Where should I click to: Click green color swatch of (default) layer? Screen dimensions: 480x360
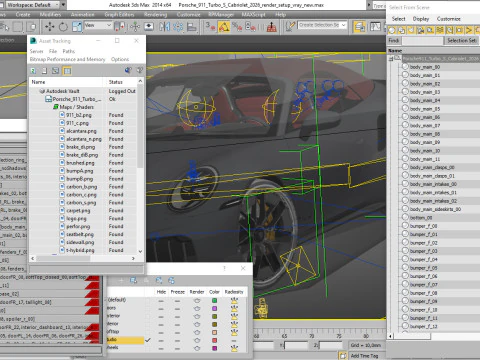pyautogui.click(x=214, y=301)
